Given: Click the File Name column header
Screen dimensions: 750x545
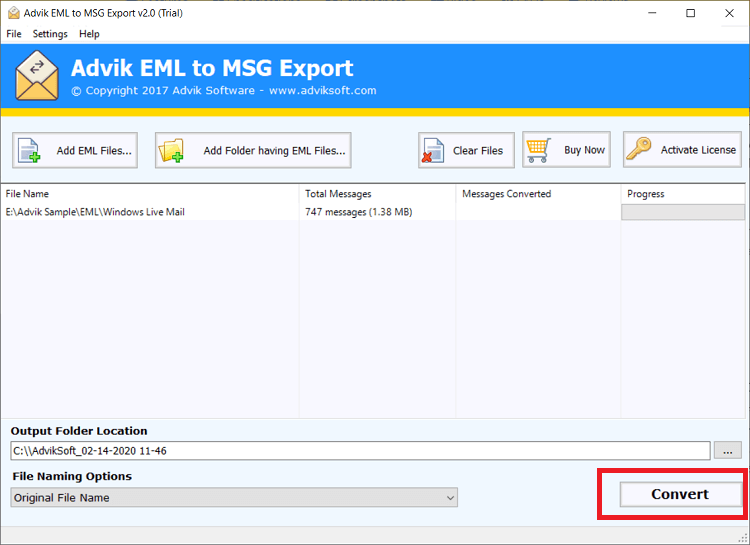Looking at the screenshot, I should pyautogui.click(x=27, y=194).
